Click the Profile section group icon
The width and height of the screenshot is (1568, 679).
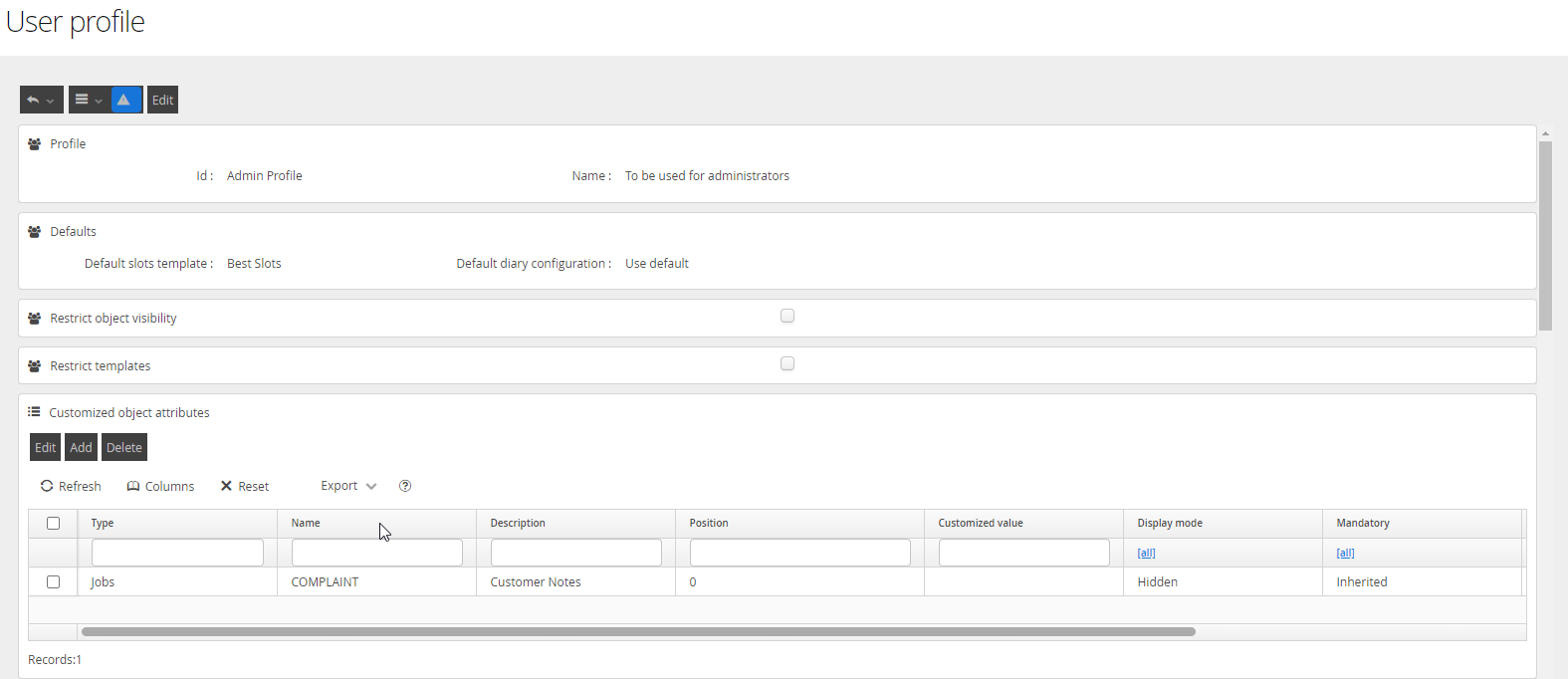point(35,144)
